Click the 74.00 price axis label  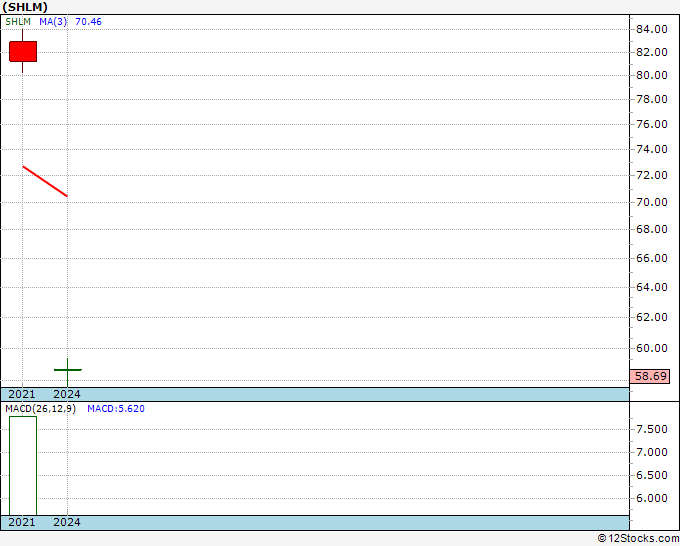pyautogui.click(x=651, y=150)
